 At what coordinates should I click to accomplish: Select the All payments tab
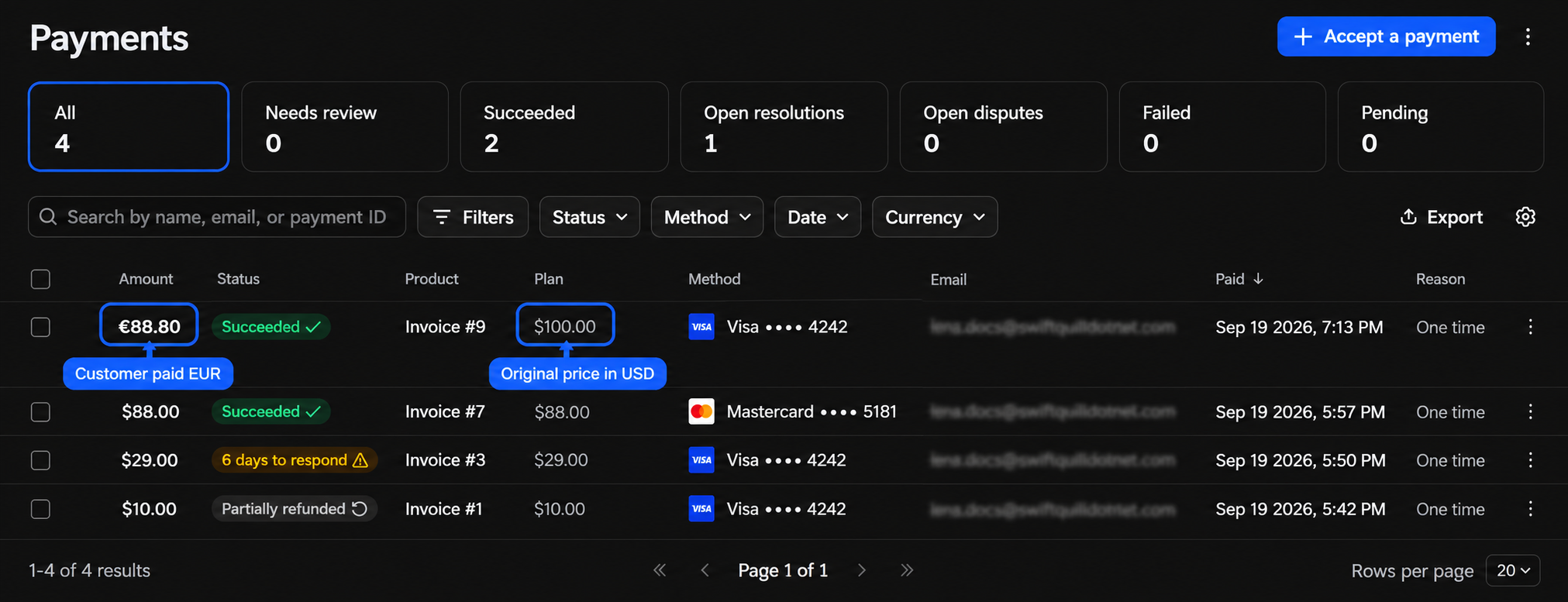click(x=129, y=127)
